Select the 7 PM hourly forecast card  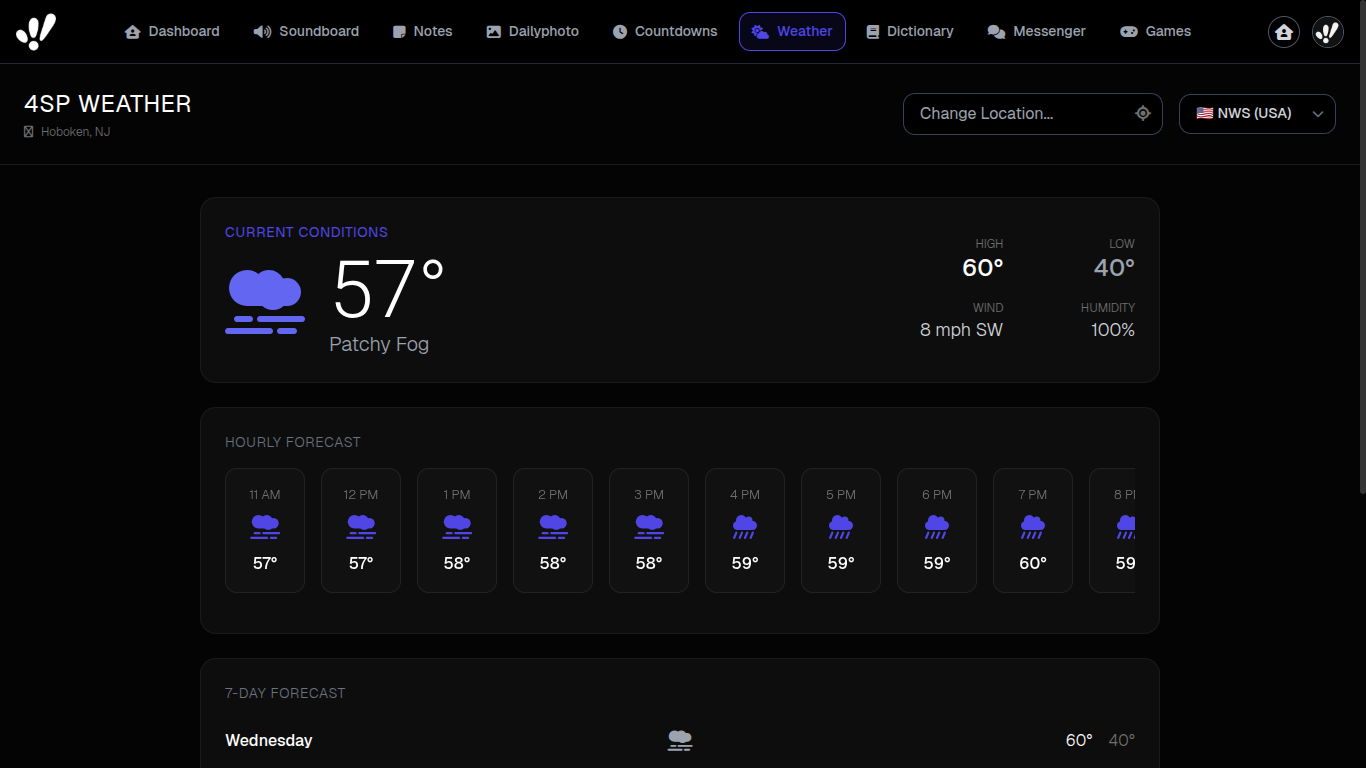1032,530
